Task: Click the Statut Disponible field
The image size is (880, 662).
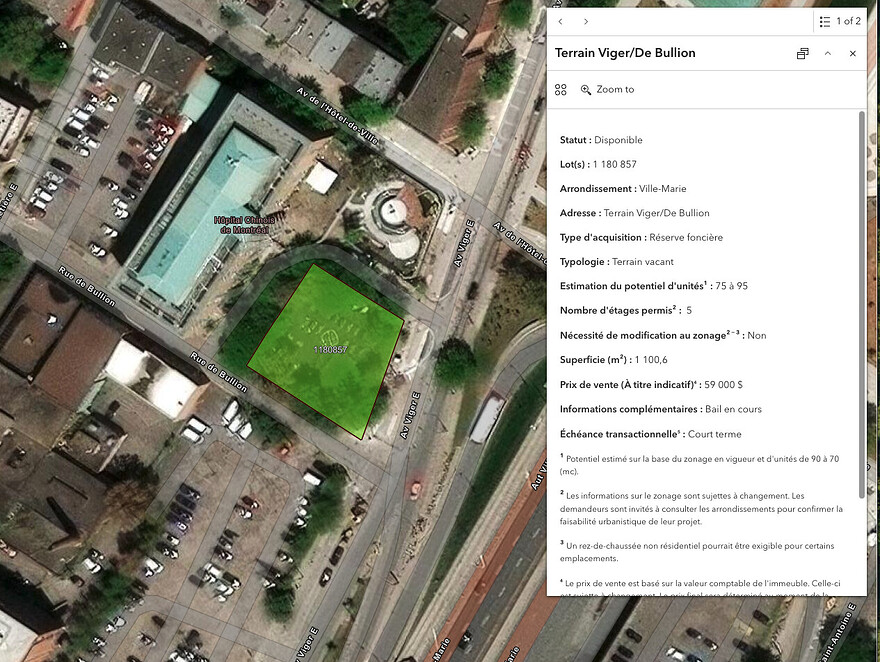Action: pyautogui.click(x=601, y=140)
